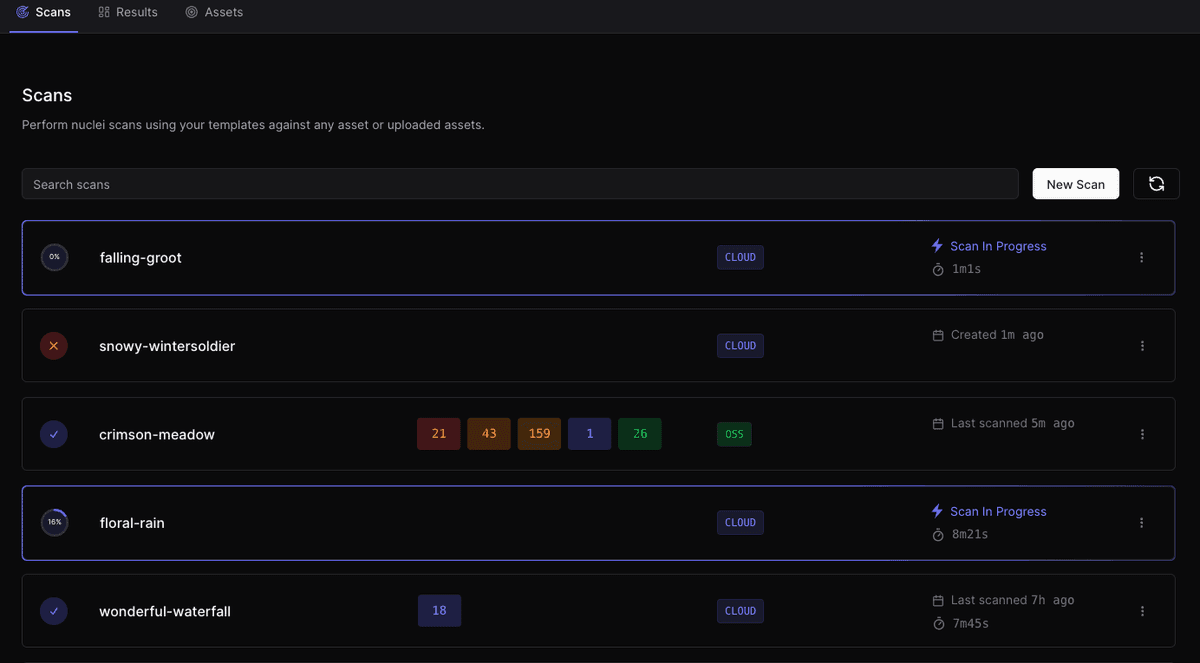The image size is (1200, 663).
Task: Click the 0% progress circle on falling-groot
Action: click(x=54, y=257)
